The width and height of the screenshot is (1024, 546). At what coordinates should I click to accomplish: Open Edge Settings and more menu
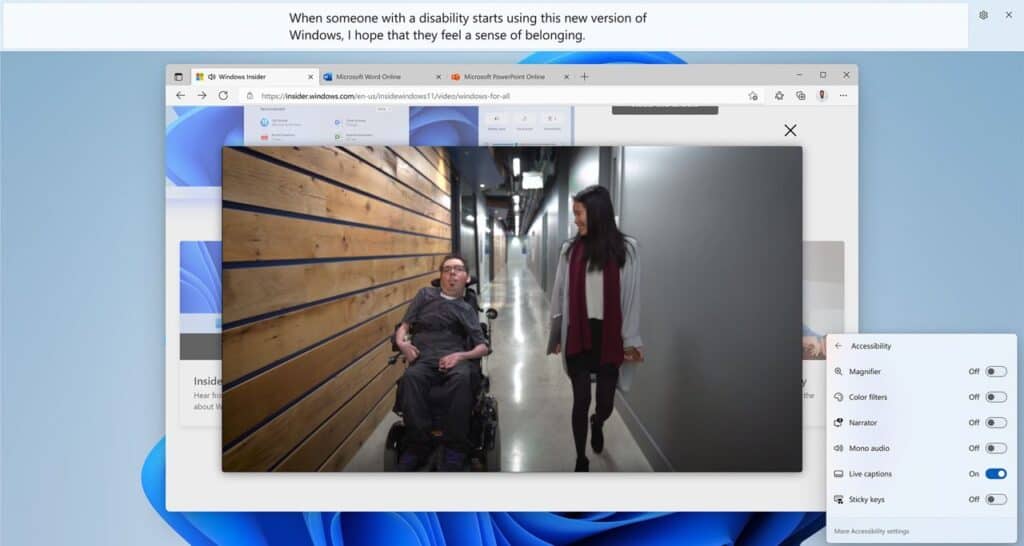(844, 95)
